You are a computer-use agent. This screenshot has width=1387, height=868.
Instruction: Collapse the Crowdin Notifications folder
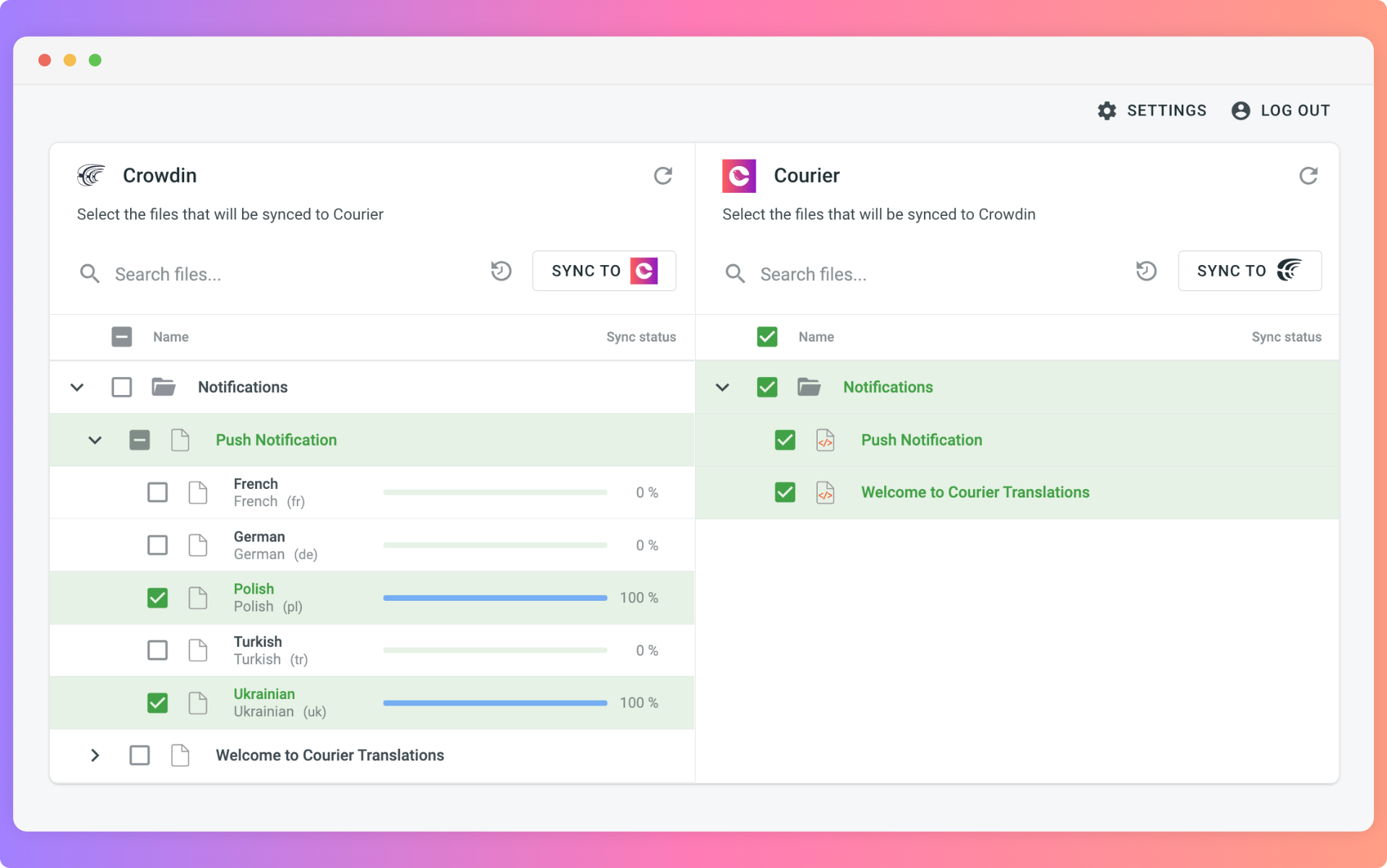(x=77, y=387)
